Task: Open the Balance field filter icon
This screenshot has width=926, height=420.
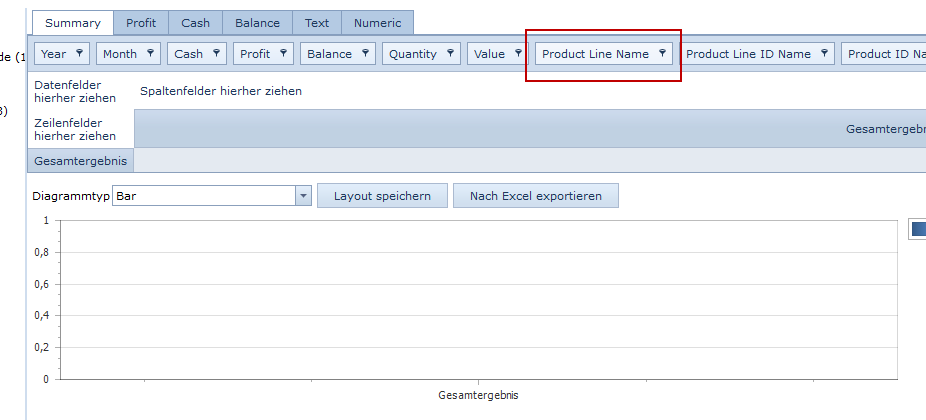Action: pos(365,54)
